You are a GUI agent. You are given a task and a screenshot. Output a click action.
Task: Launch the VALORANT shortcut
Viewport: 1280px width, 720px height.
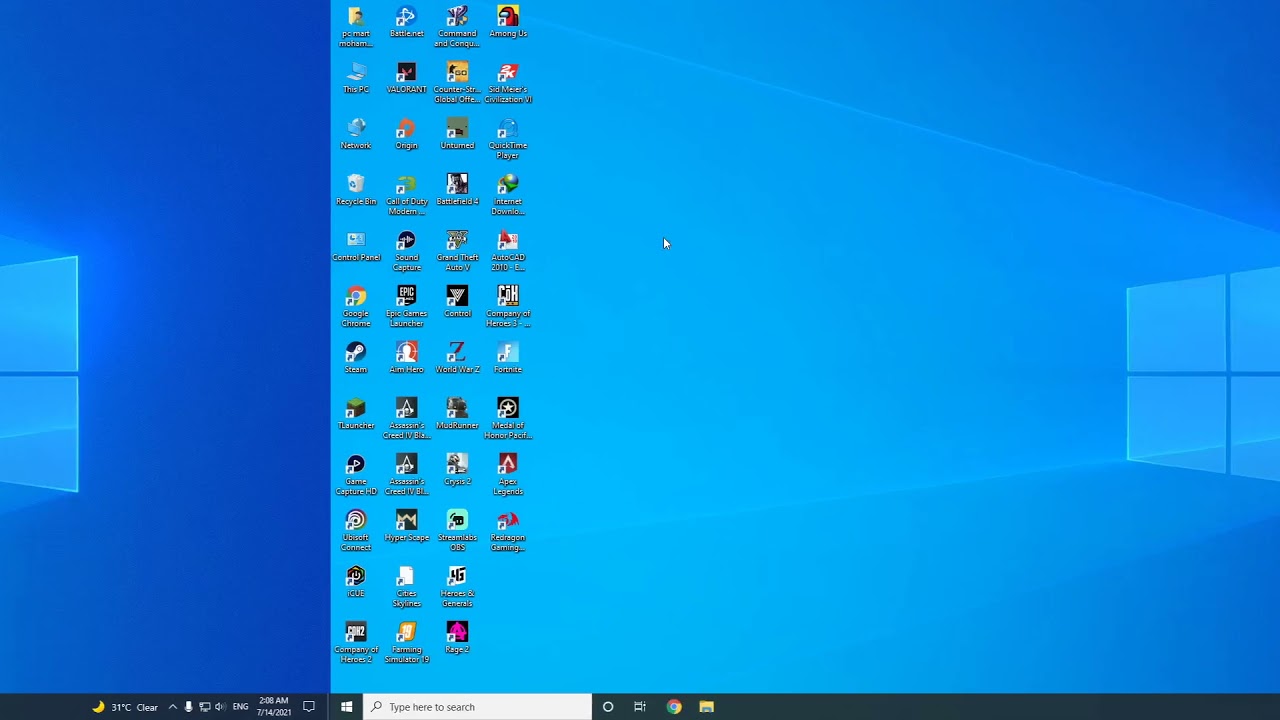406,79
